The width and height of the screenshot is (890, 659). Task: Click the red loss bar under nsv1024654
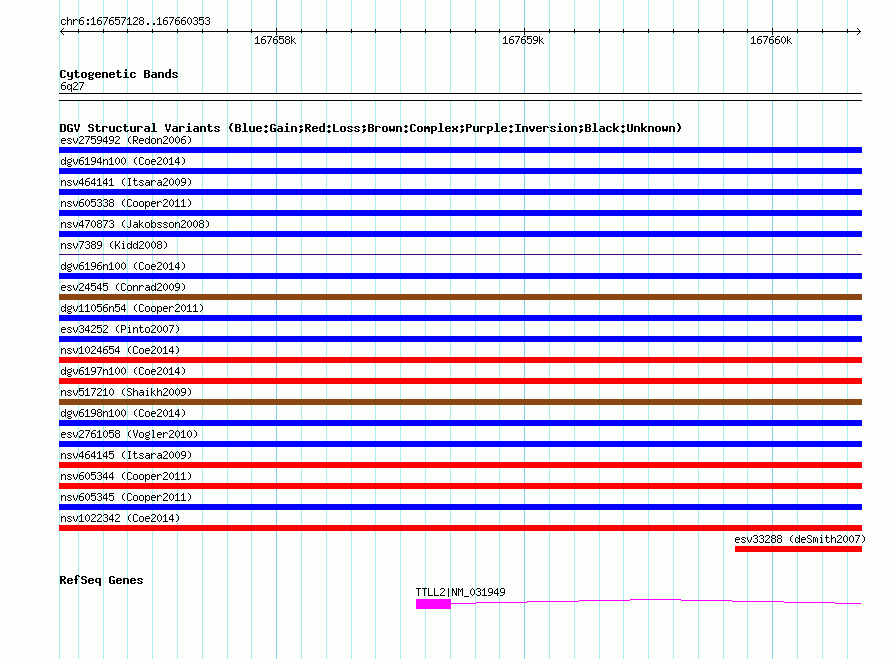point(460,360)
